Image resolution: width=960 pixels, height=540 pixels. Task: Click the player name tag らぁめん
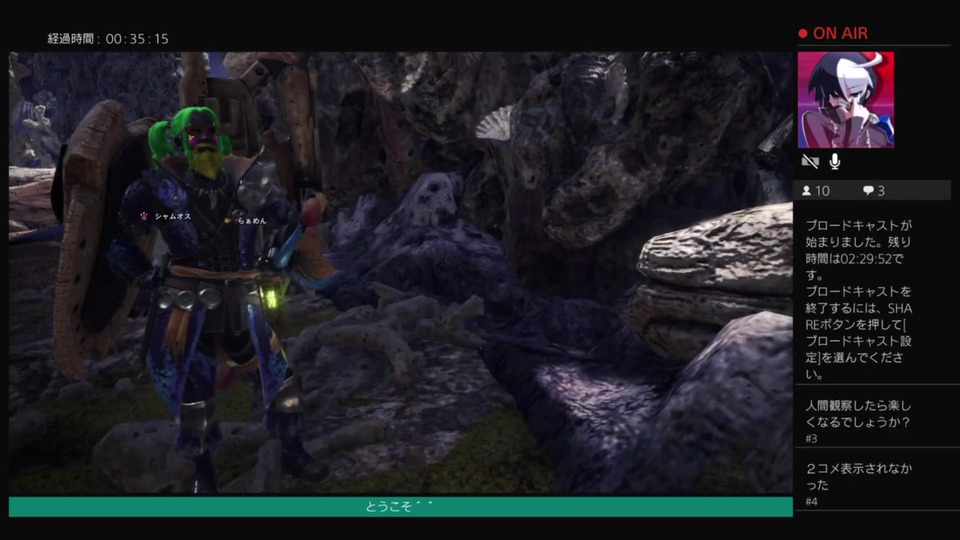pyautogui.click(x=252, y=220)
